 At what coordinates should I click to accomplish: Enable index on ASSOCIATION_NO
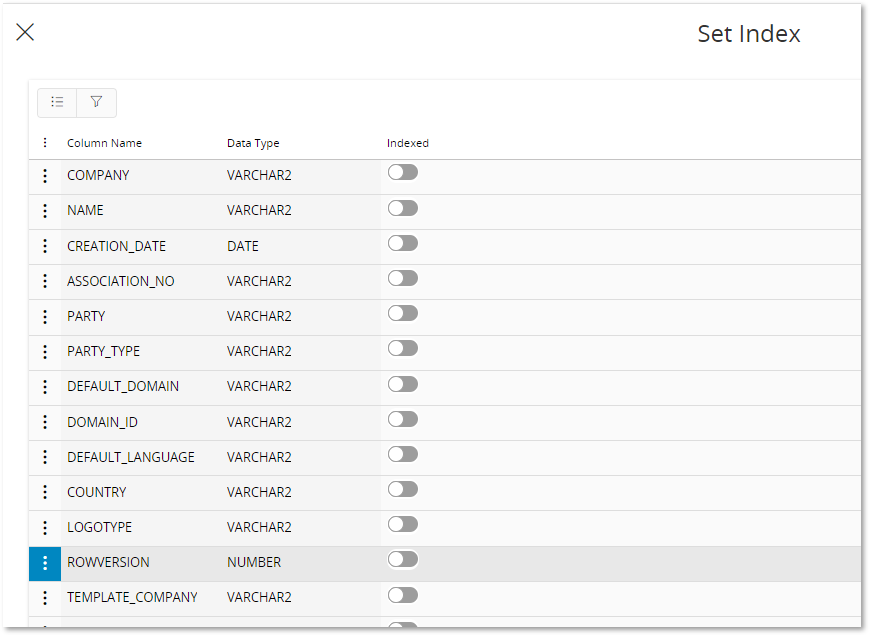tap(403, 278)
